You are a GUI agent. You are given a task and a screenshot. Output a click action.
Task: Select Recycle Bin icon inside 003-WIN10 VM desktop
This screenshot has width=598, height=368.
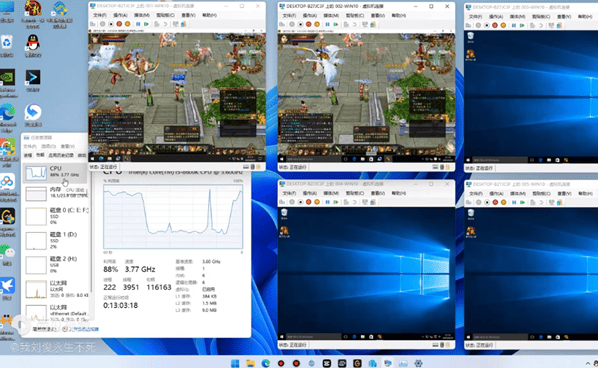(471, 37)
